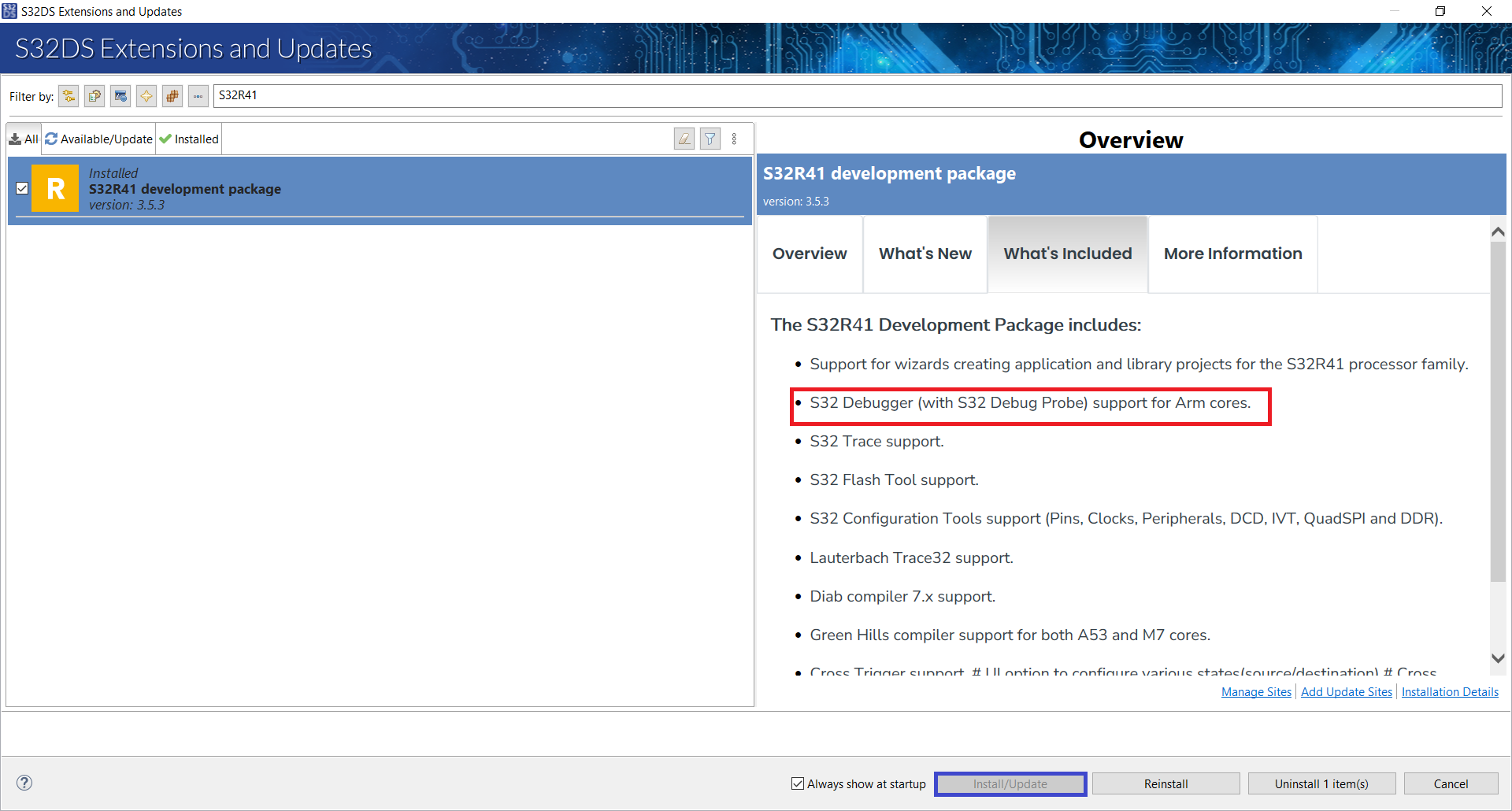Screen dimensions: 1512x811
Task: Open the Manage Sites link
Action: (x=1257, y=692)
